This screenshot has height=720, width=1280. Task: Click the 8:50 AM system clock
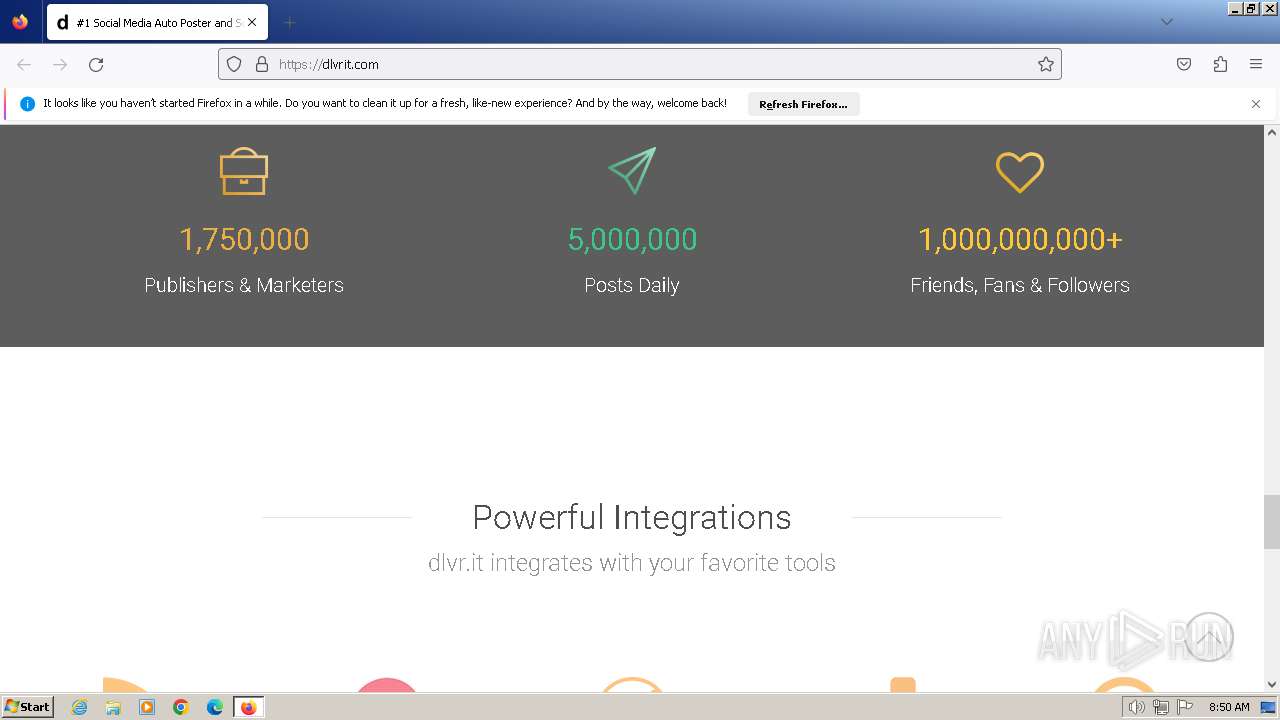coord(1229,707)
